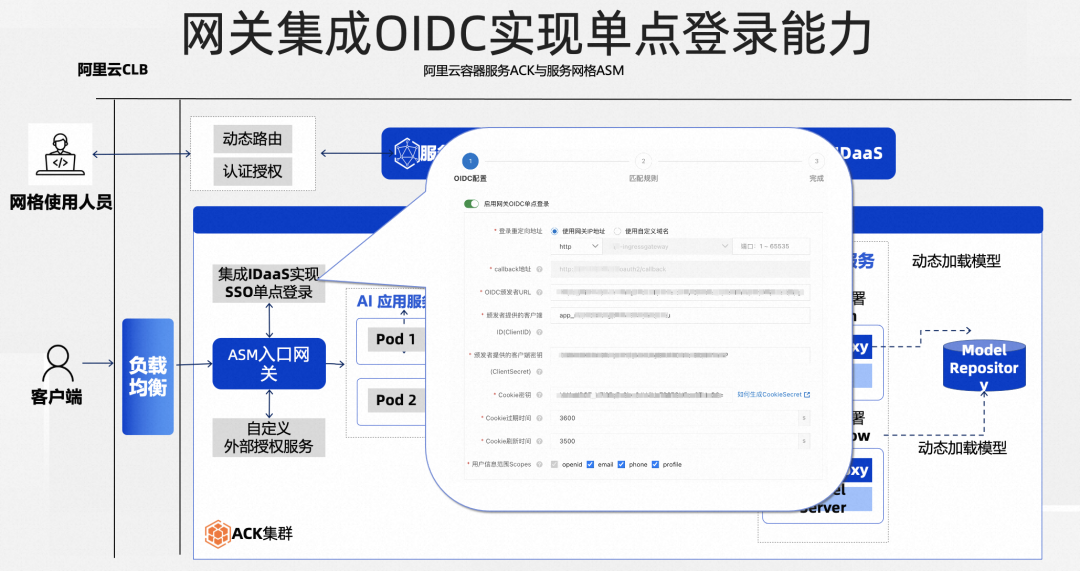Click the slide title 网关集成OIDC实现单点登录能力

coord(527,33)
